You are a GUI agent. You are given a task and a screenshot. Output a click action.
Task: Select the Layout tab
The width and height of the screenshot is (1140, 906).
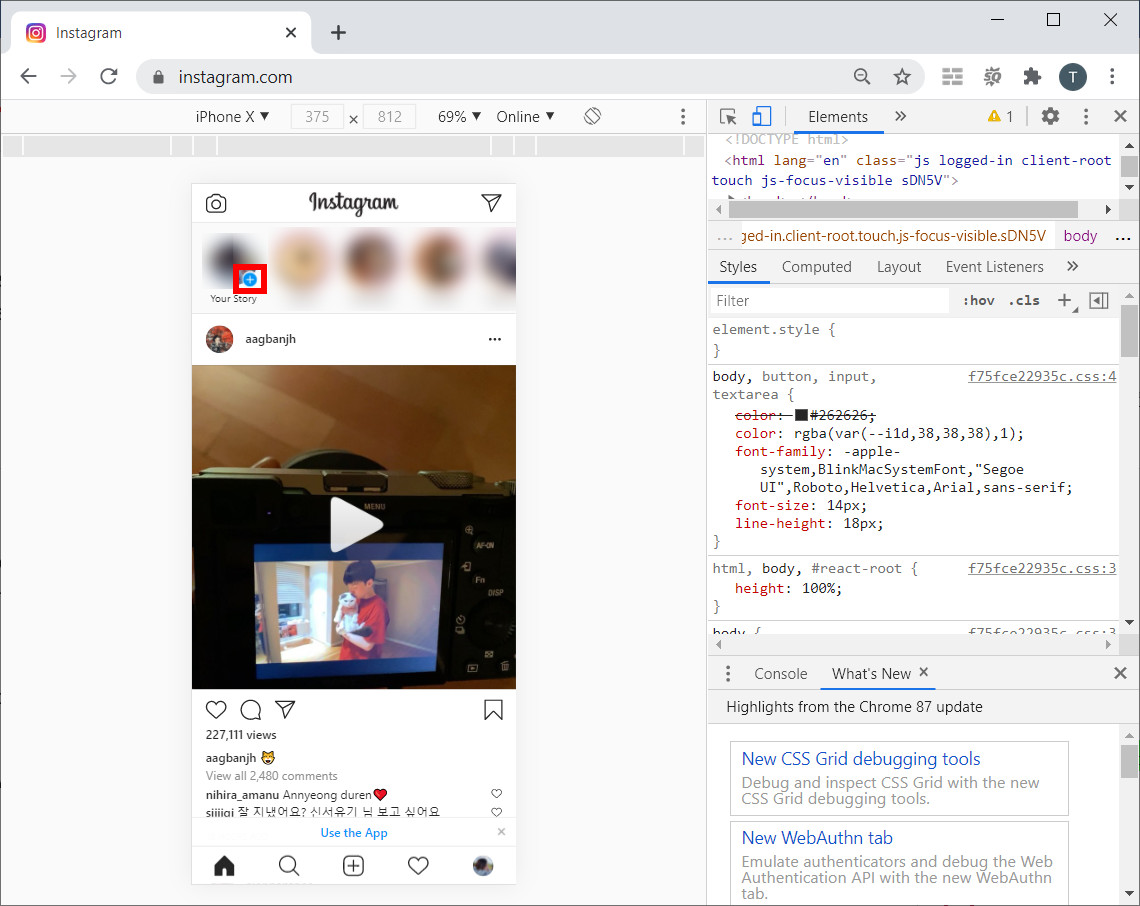(899, 267)
